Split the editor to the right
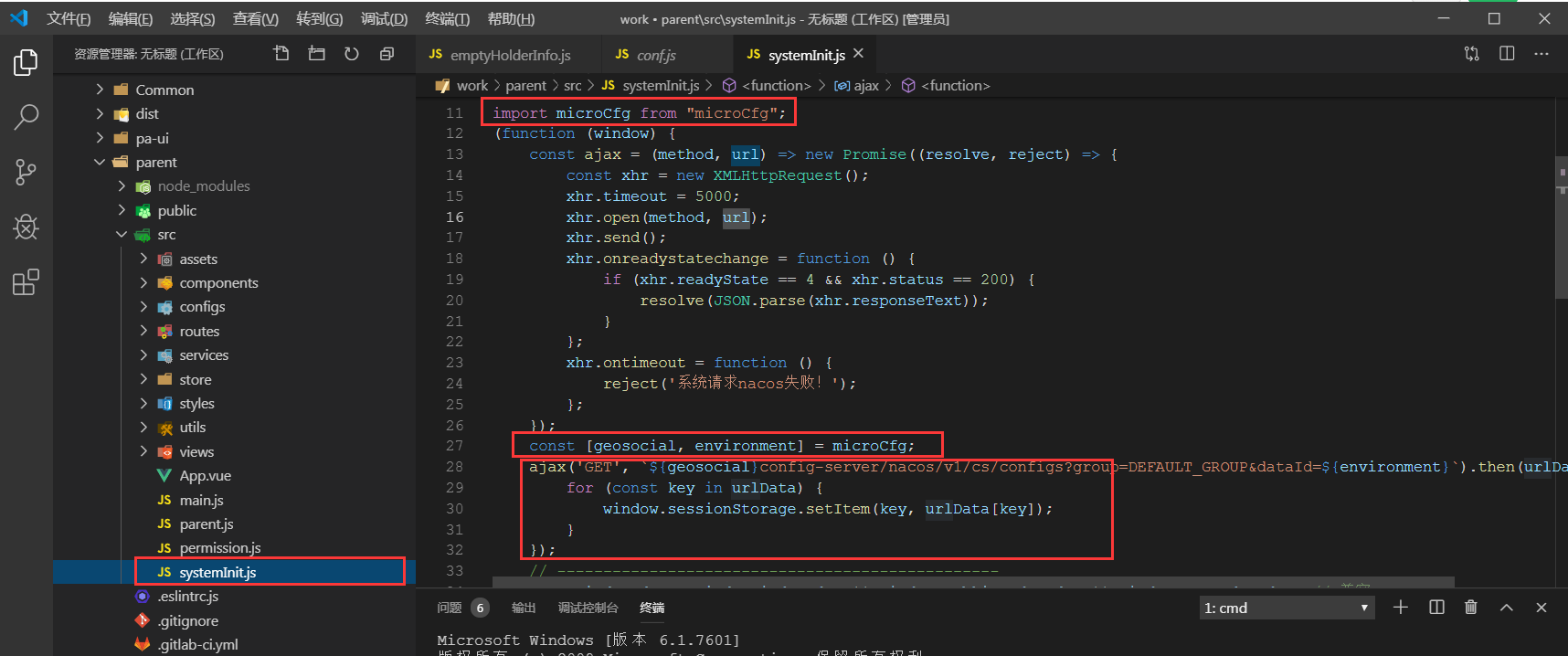 tap(1507, 54)
